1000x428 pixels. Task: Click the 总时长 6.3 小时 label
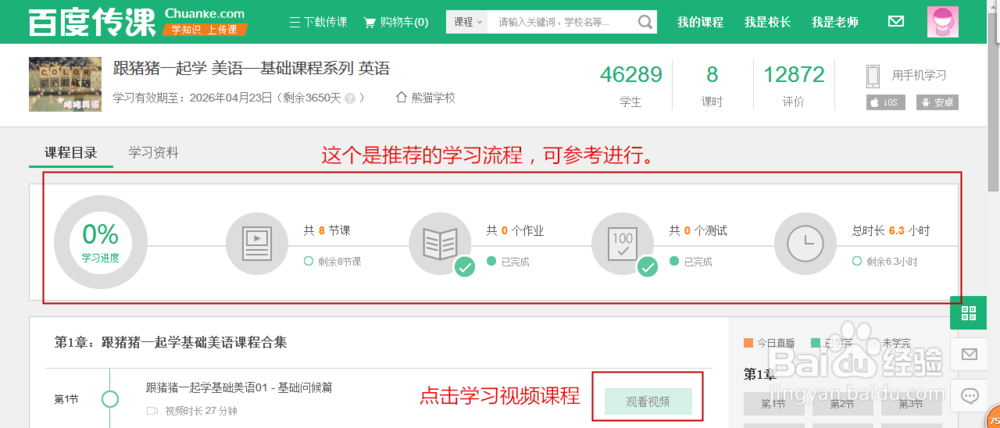[890, 231]
